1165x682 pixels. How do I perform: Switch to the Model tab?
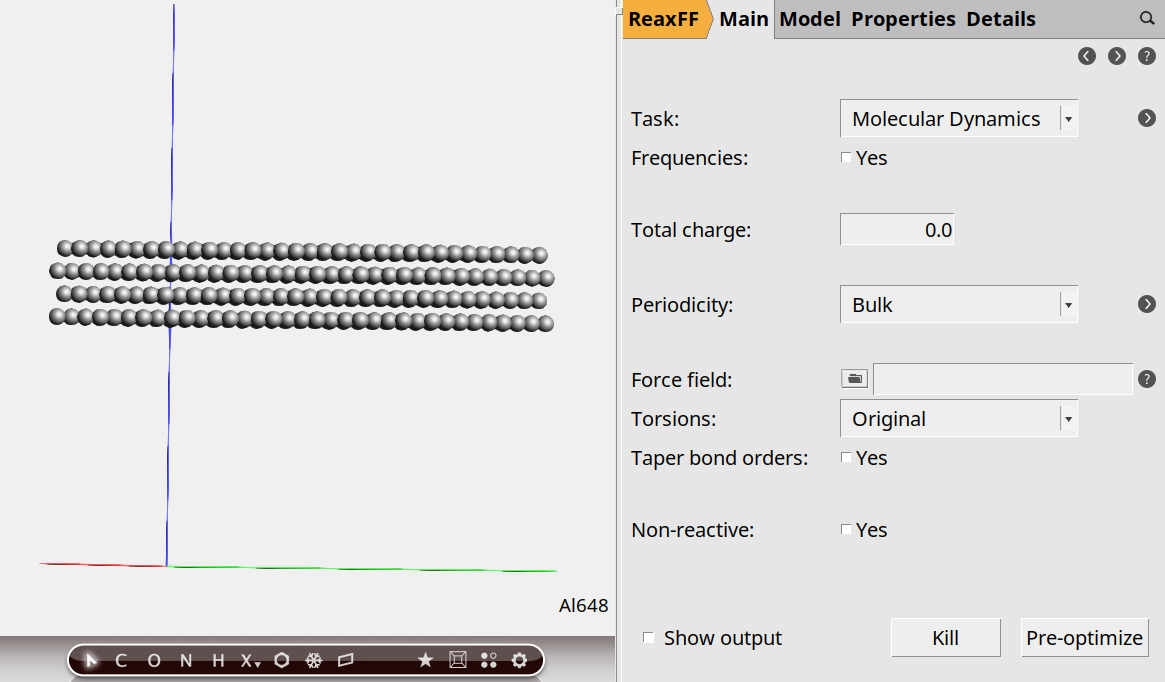[x=809, y=19]
